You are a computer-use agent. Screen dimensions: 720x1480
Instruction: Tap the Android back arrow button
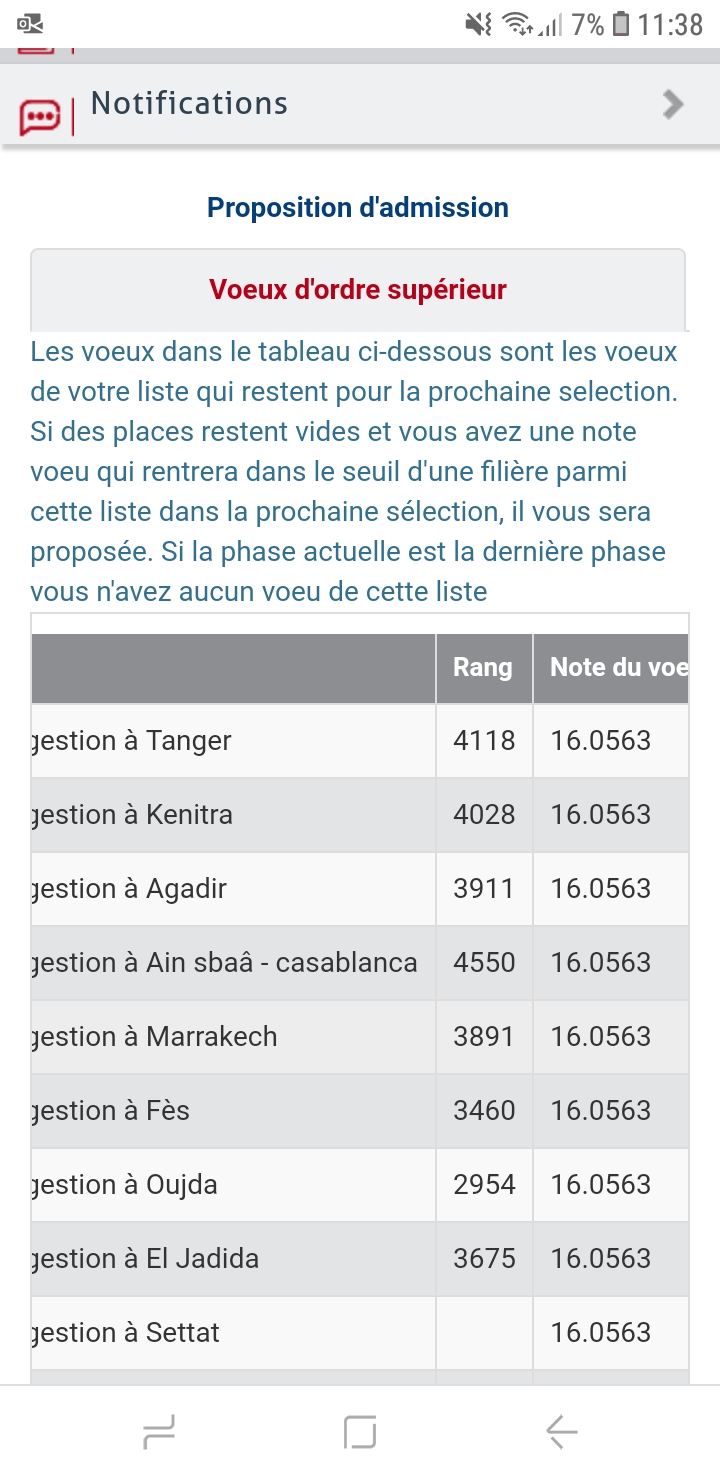(x=561, y=1433)
